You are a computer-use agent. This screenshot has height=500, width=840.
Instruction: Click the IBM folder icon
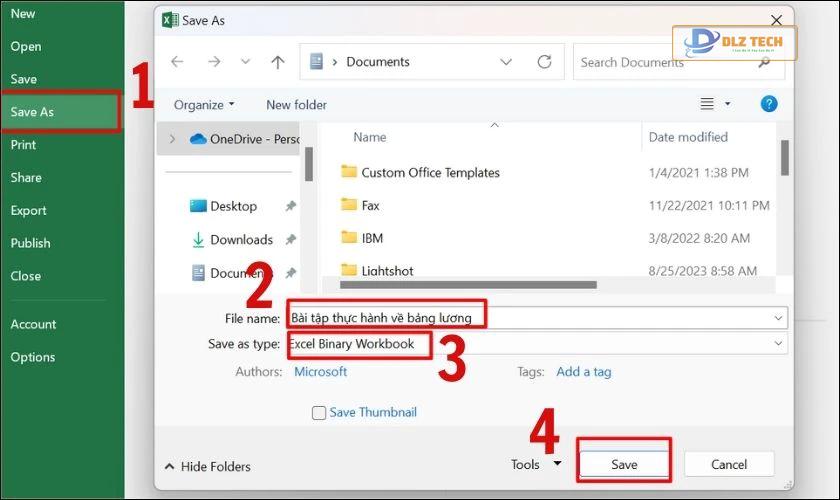click(349, 237)
